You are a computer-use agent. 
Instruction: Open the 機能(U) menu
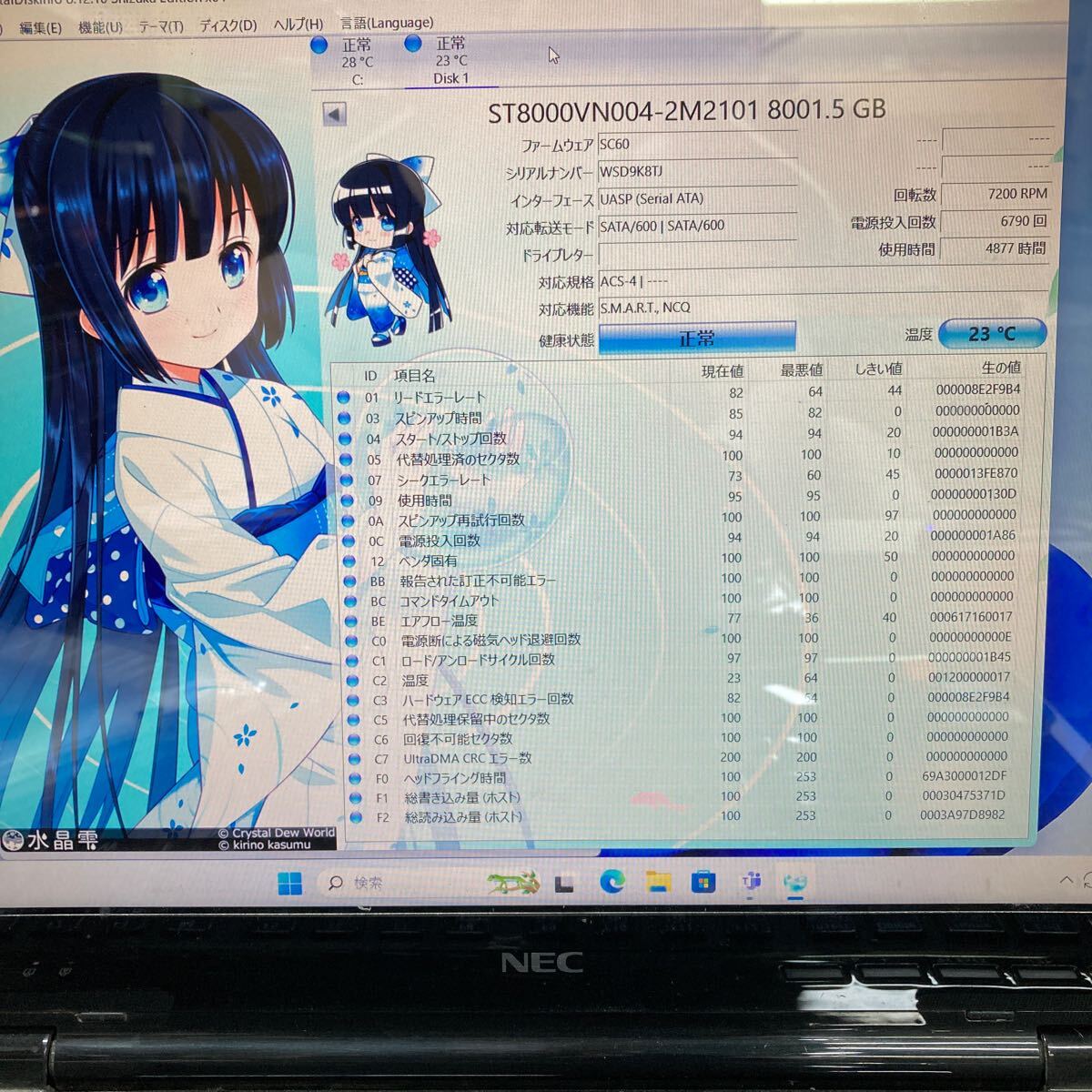100,27
